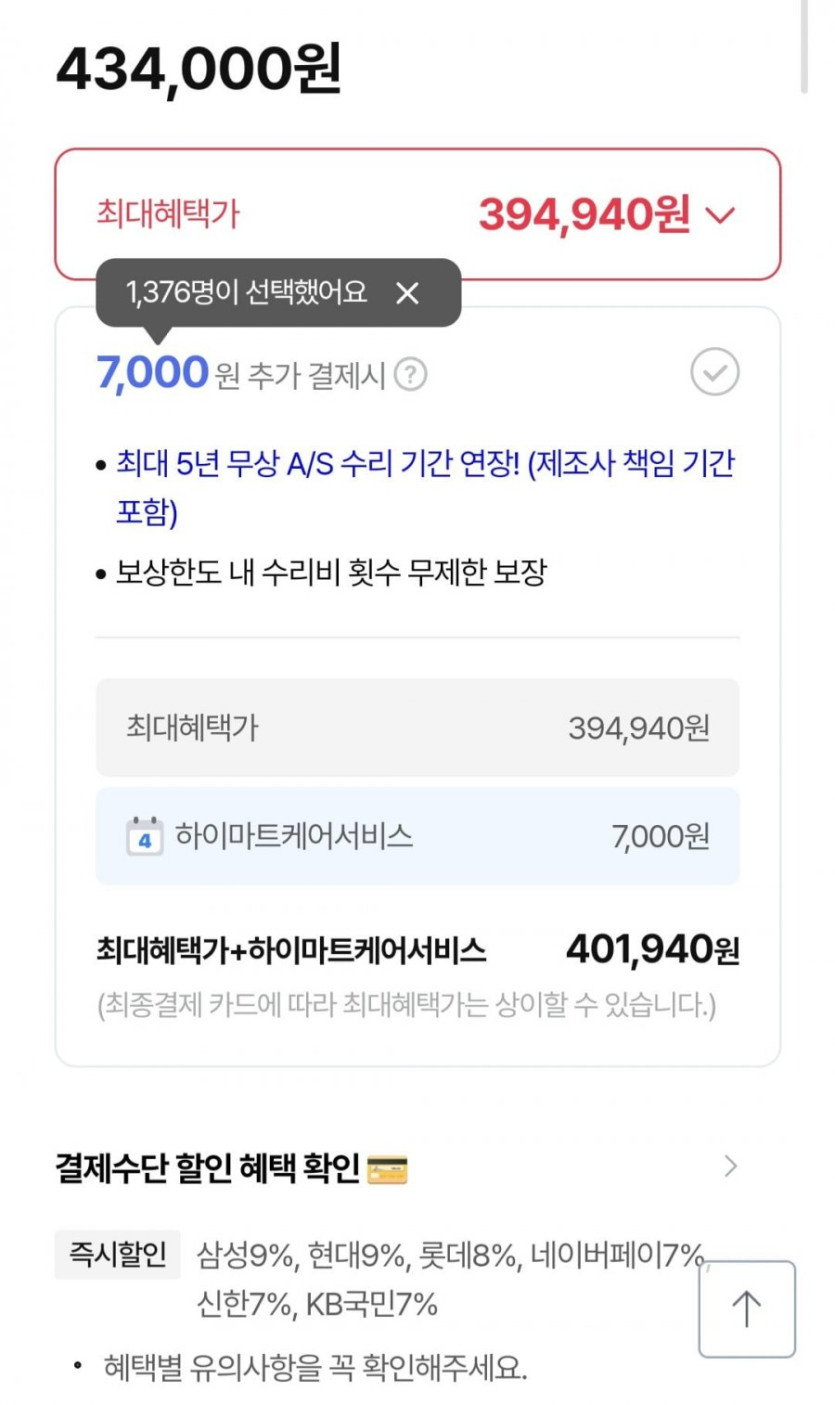Click the page scrollbar thumb
The height and width of the screenshot is (1405, 835).
click(x=804, y=46)
